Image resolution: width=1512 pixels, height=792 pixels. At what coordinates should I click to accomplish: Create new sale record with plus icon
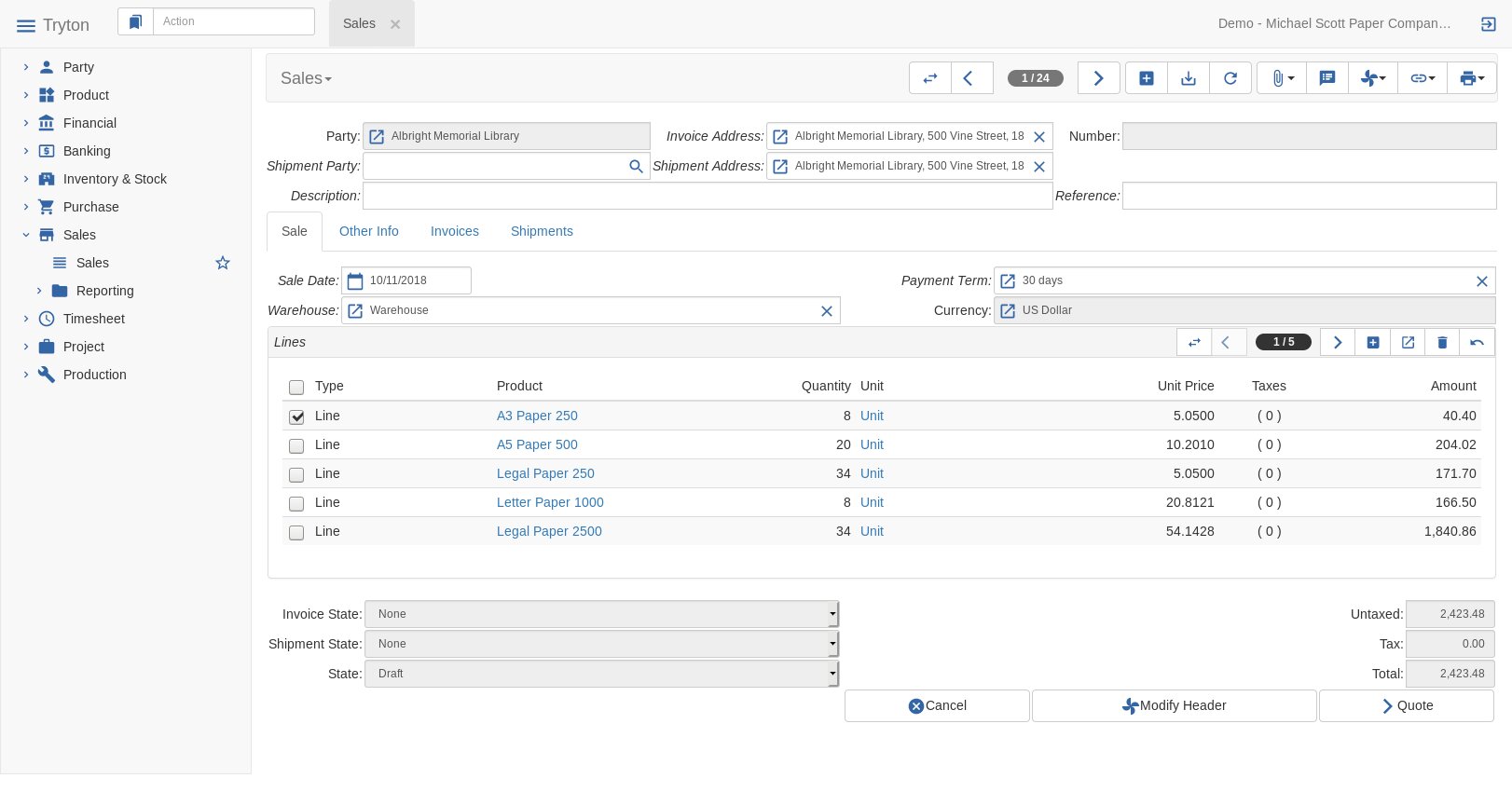click(1147, 78)
